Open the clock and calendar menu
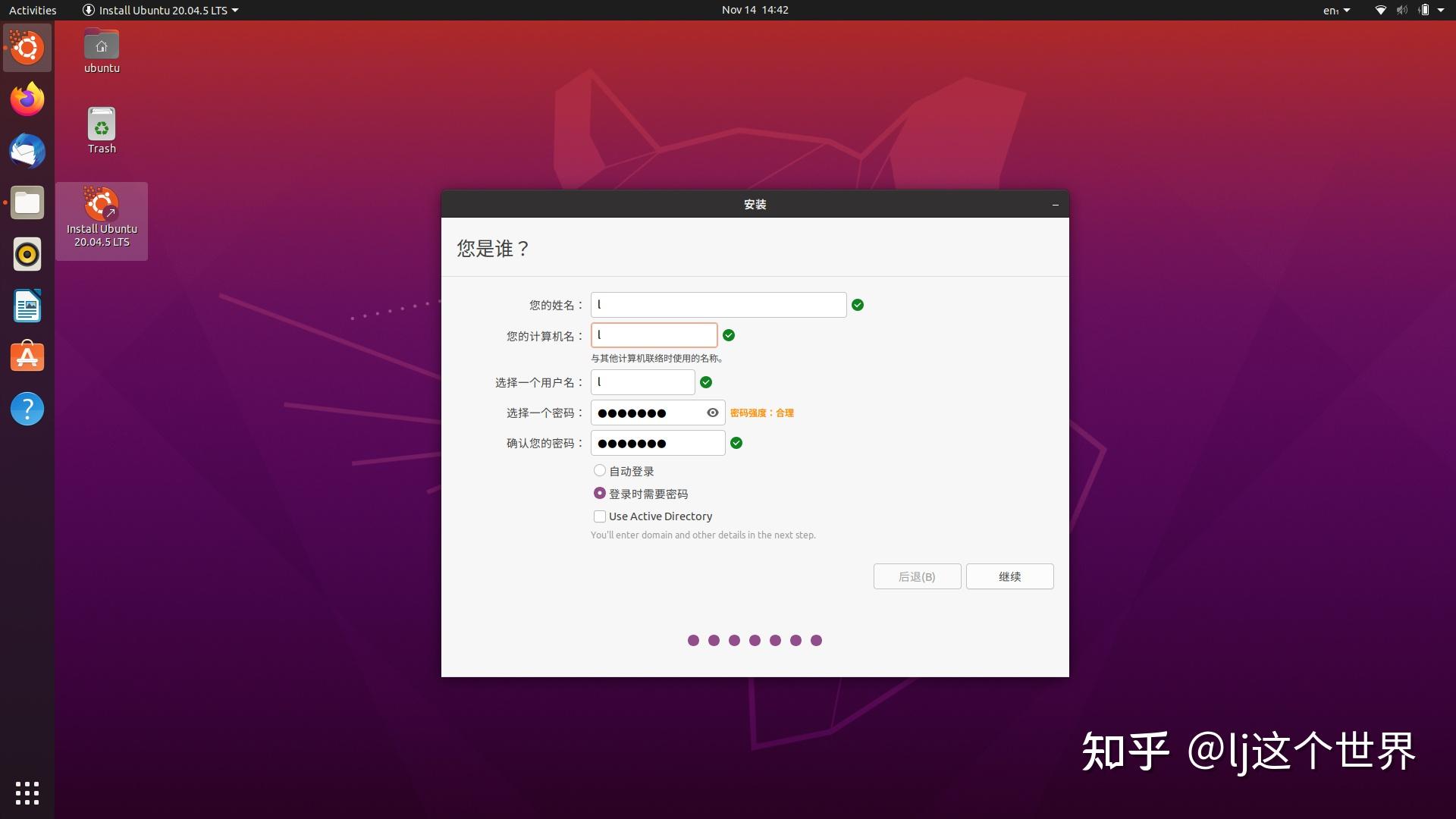This screenshot has width=1456, height=819. [x=754, y=10]
